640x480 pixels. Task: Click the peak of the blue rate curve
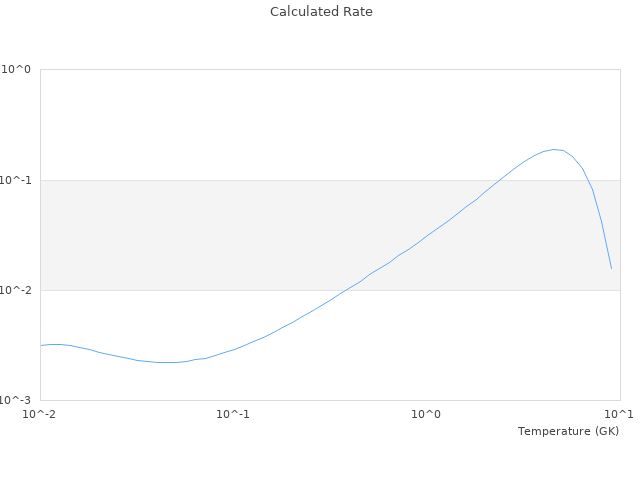pyautogui.click(x=554, y=150)
